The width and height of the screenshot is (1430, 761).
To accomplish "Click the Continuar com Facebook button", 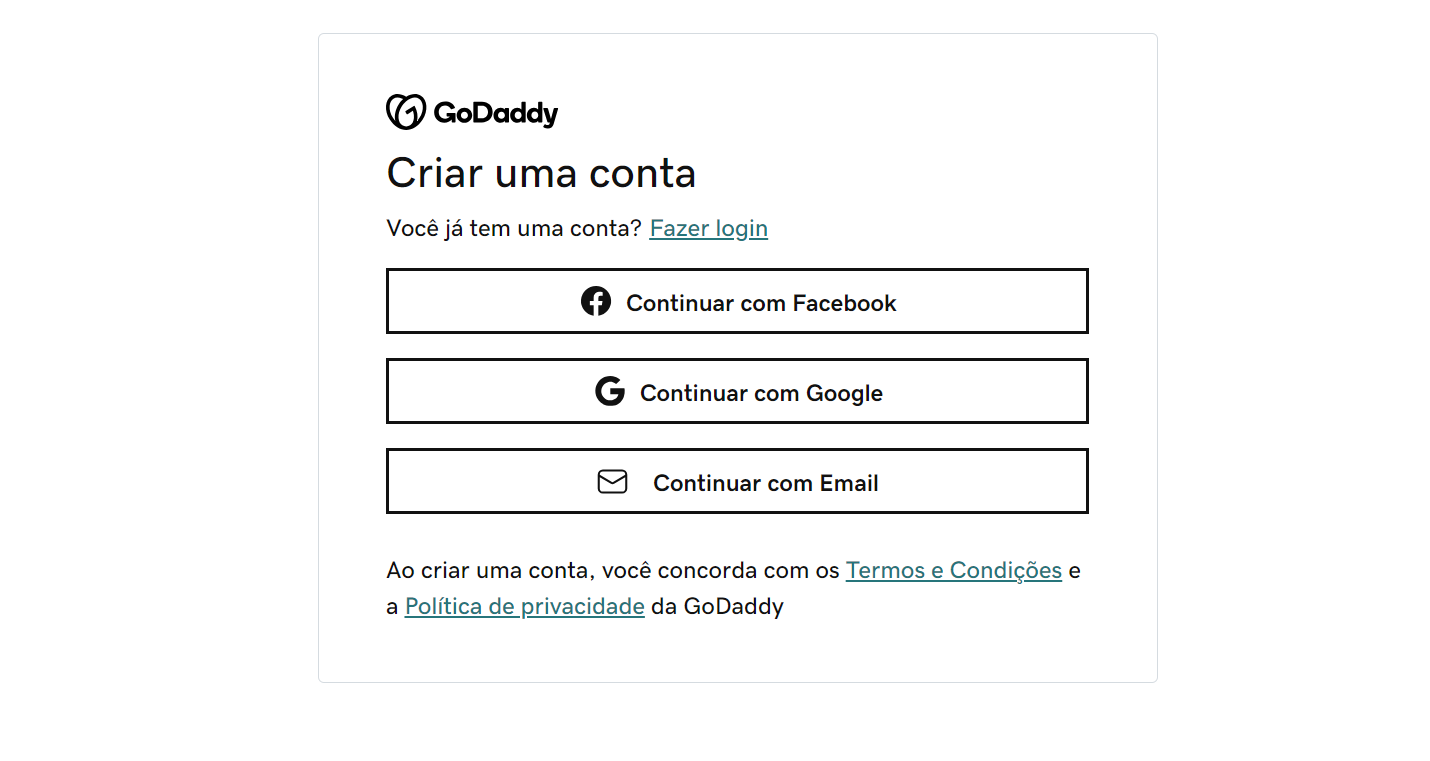I will pyautogui.click(x=737, y=301).
